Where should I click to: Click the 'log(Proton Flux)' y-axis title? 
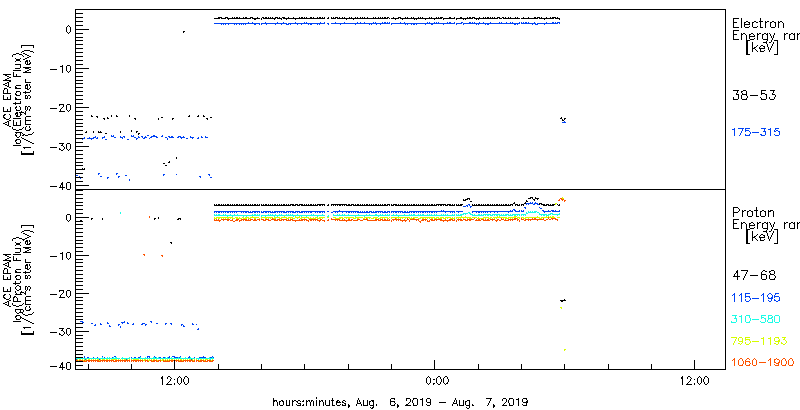pos(17,278)
